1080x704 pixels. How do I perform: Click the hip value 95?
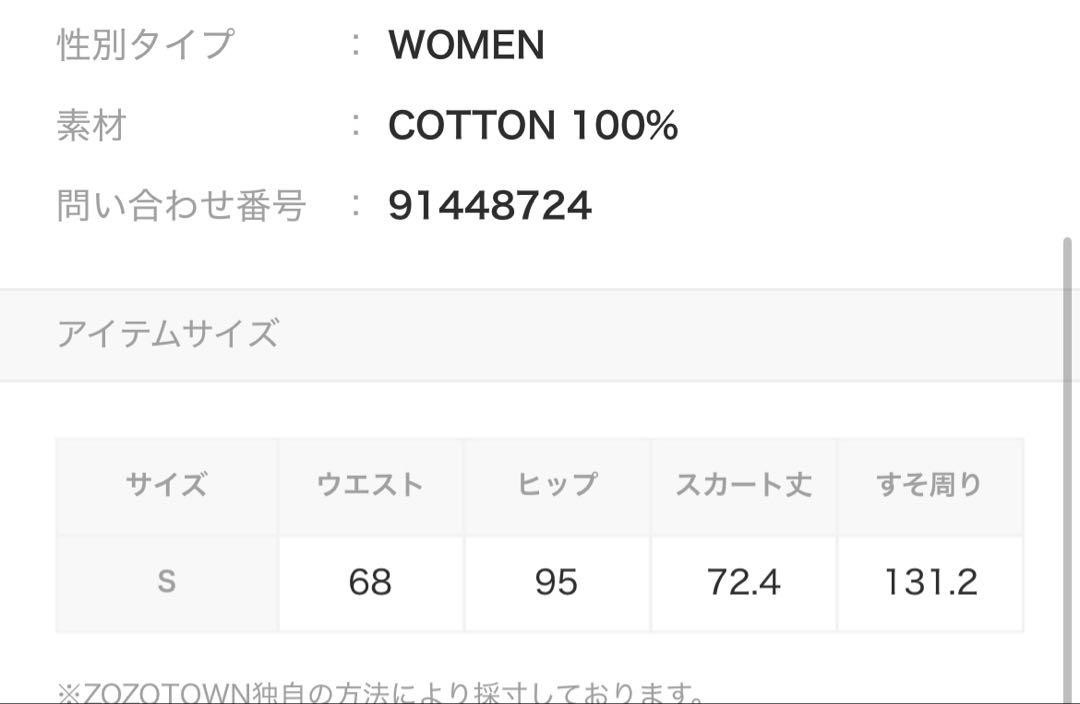coord(557,583)
